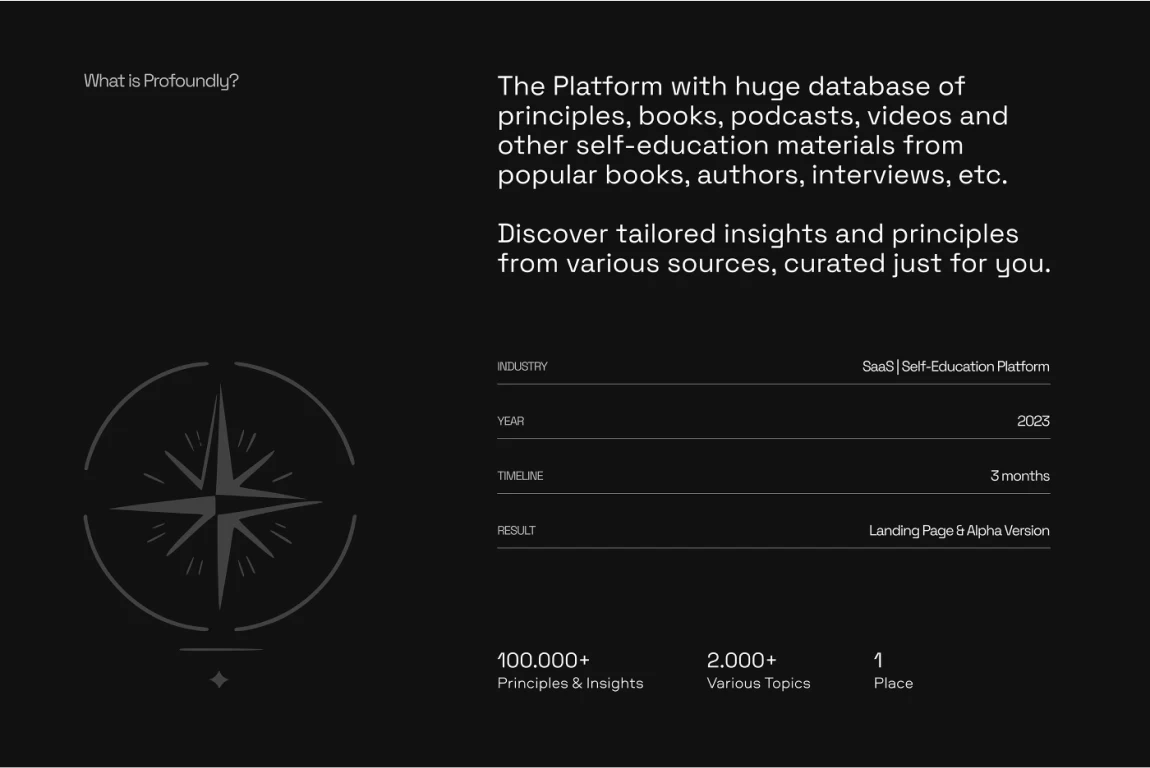This screenshot has height=768, width=1150.
Task: Open "Landing Page & Alpha Version" result text
Action: [959, 531]
